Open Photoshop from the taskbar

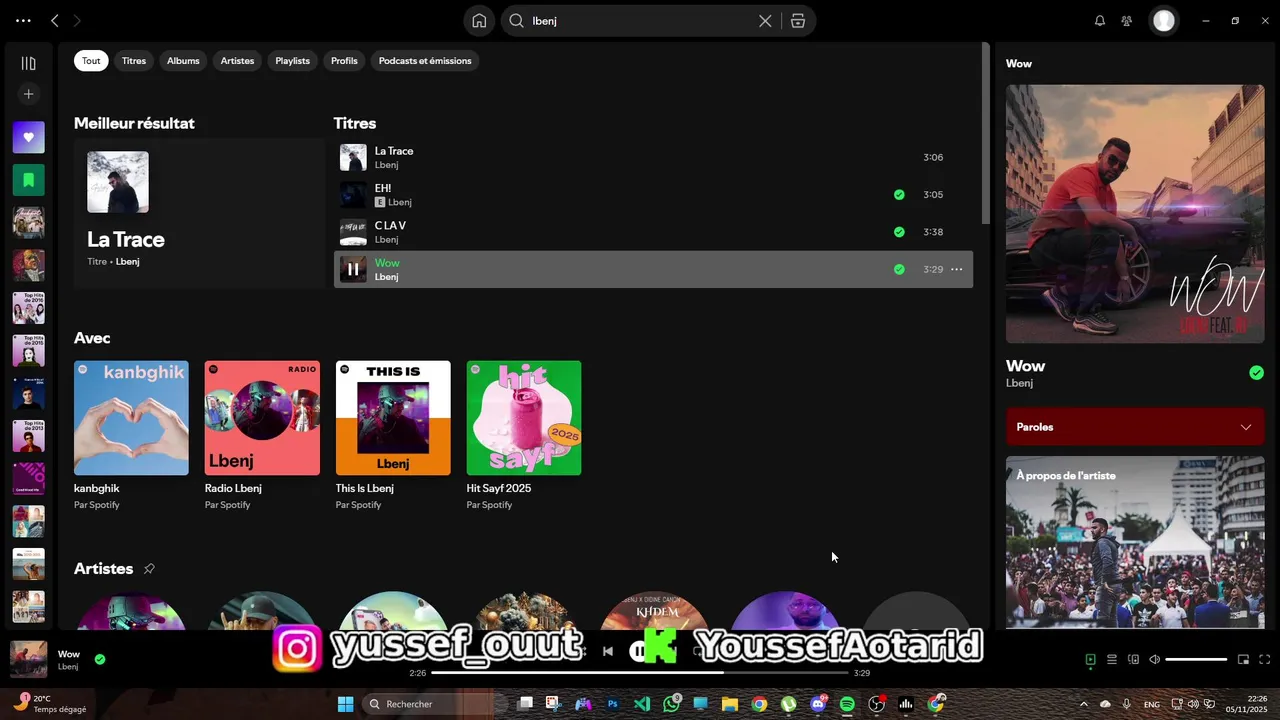click(613, 704)
